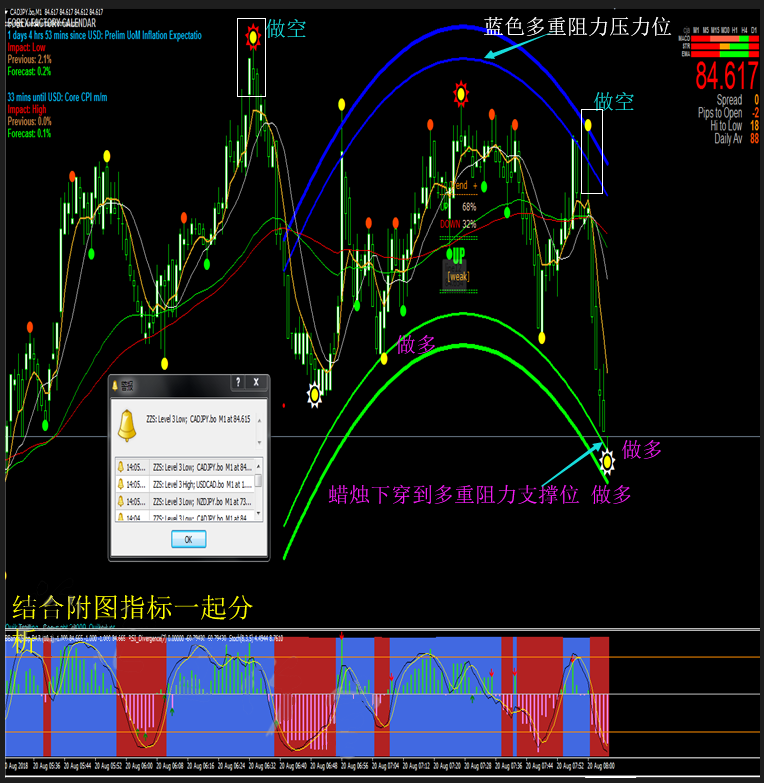Viewport: 764px width, 783px height.
Task: Click the '20 Aug 06:00' time axis label
Action: [x=139, y=766]
